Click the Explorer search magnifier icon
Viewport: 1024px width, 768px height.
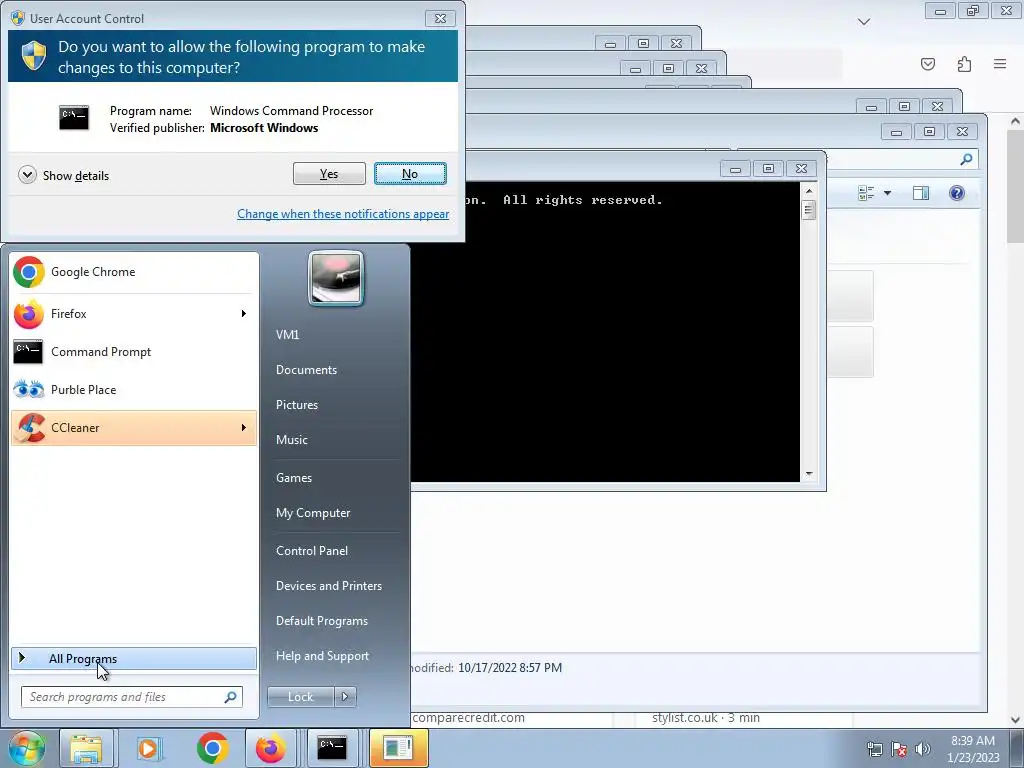[x=967, y=159]
